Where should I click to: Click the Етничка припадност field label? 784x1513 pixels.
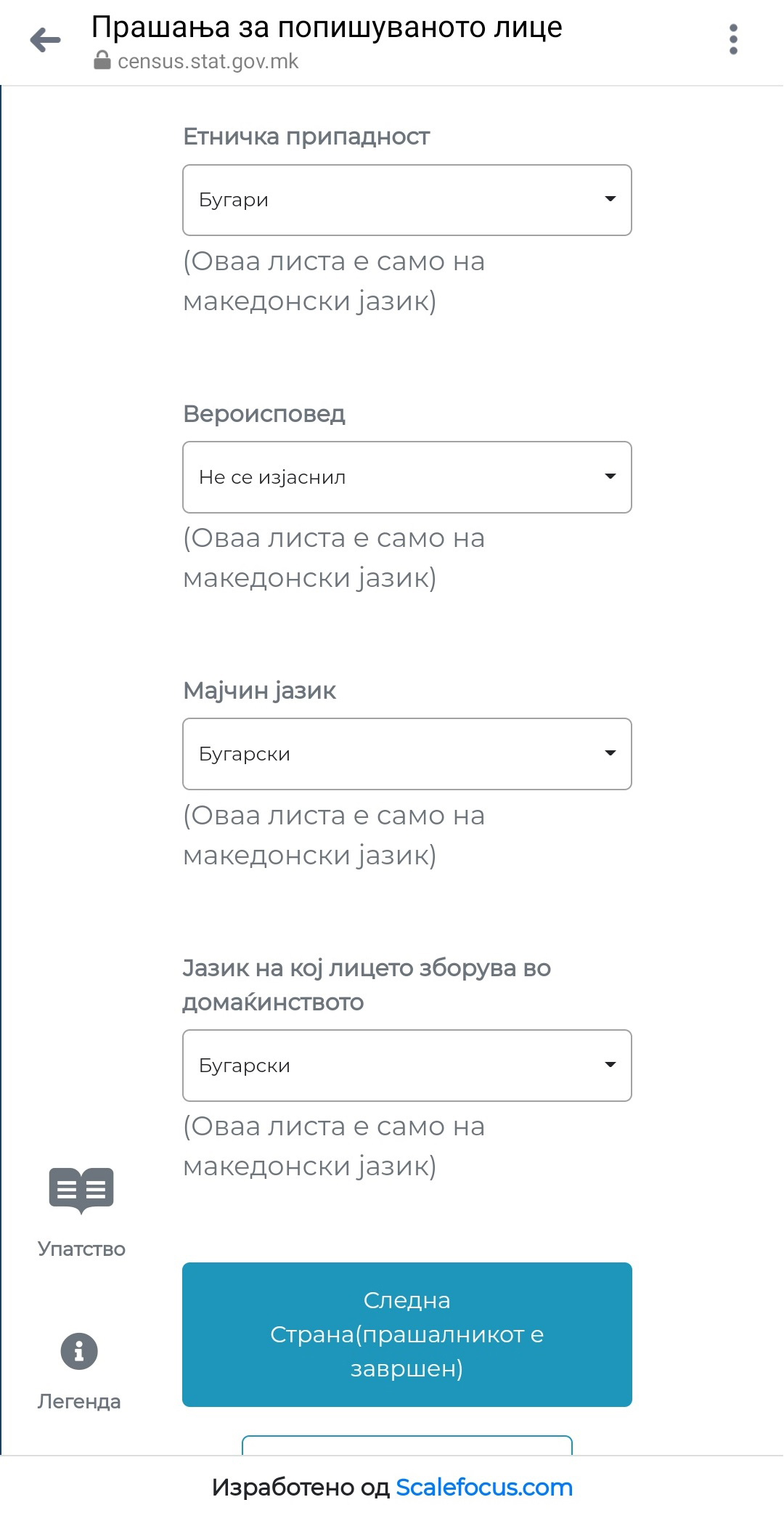pyautogui.click(x=306, y=137)
